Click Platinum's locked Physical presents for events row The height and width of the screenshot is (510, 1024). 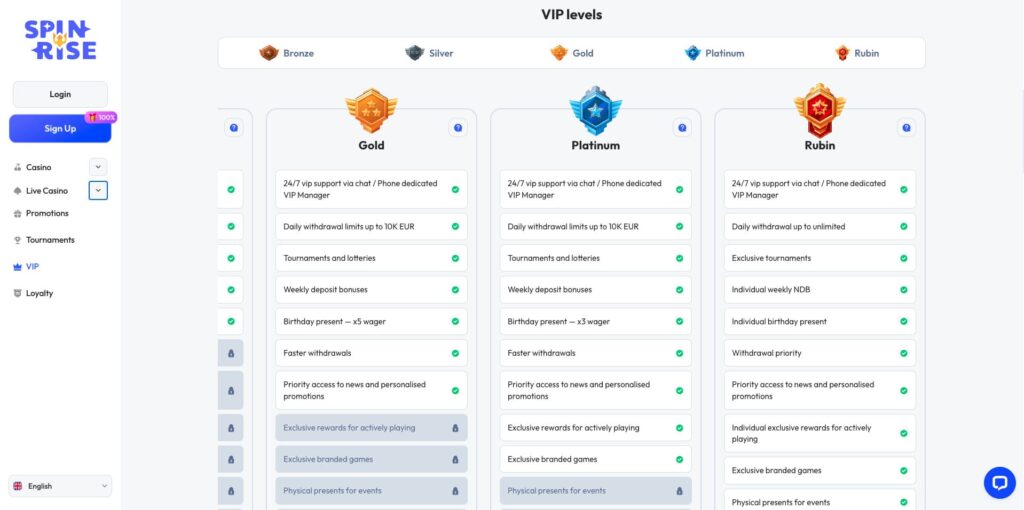point(595,491)
